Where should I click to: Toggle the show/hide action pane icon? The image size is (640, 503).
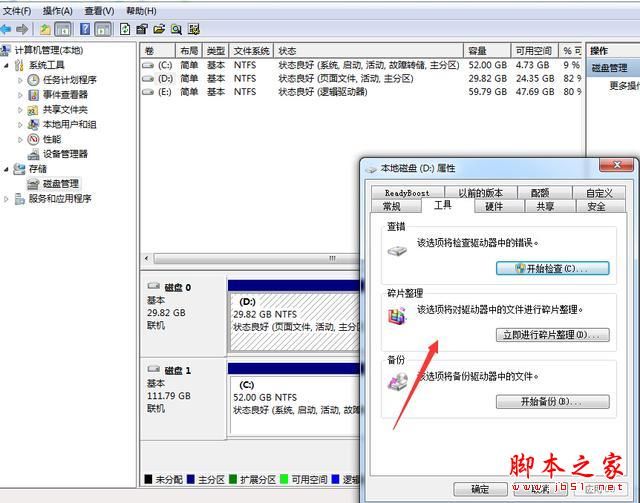(x=102, y=29)
